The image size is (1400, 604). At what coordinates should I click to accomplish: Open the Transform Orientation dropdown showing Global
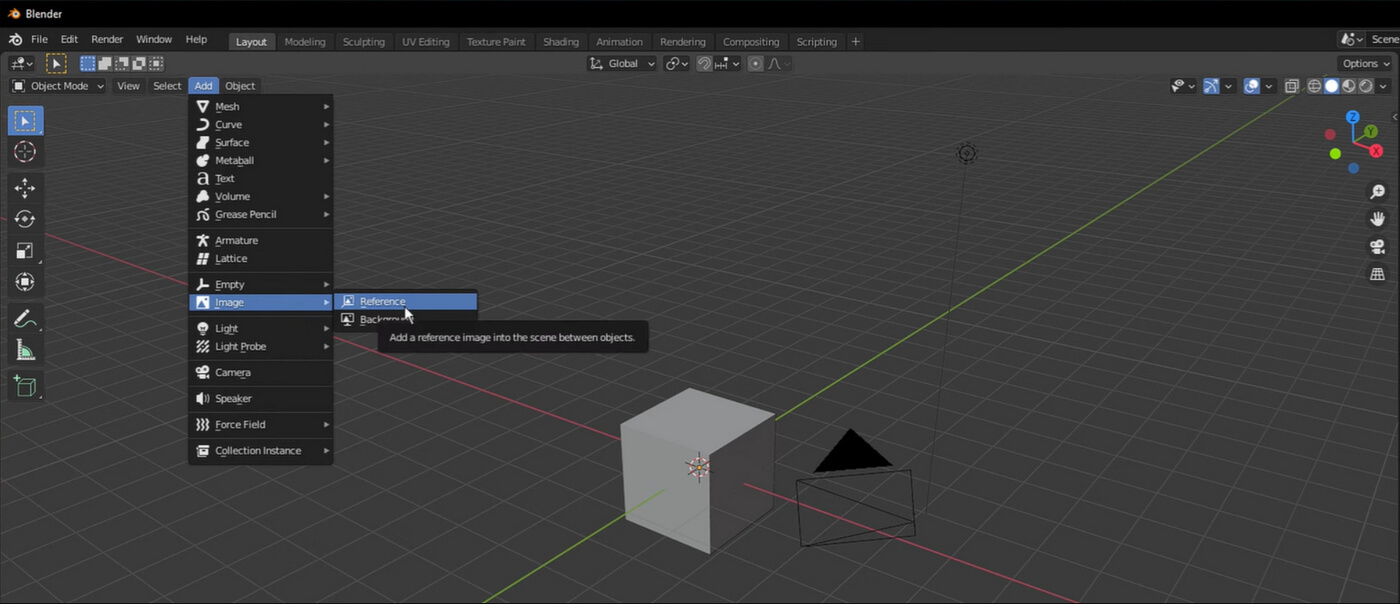[x=622, y=63]
